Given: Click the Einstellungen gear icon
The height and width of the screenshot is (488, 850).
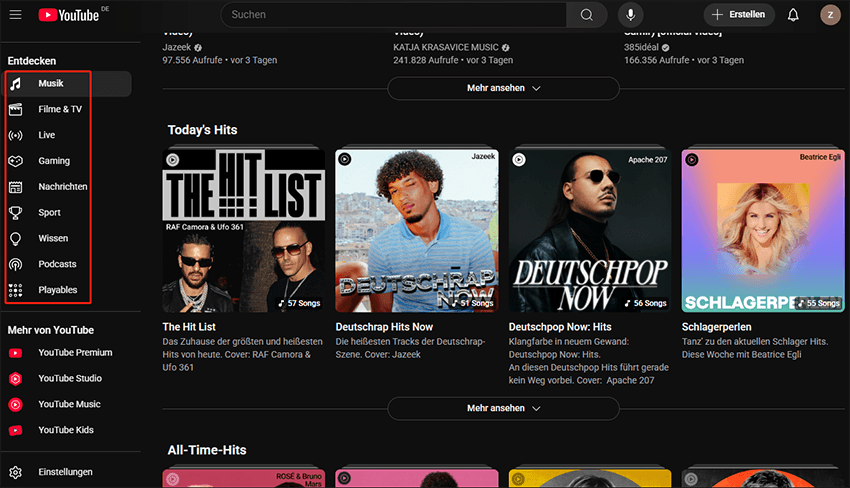Looking at the screenshot, I should [x=16, y=472].
